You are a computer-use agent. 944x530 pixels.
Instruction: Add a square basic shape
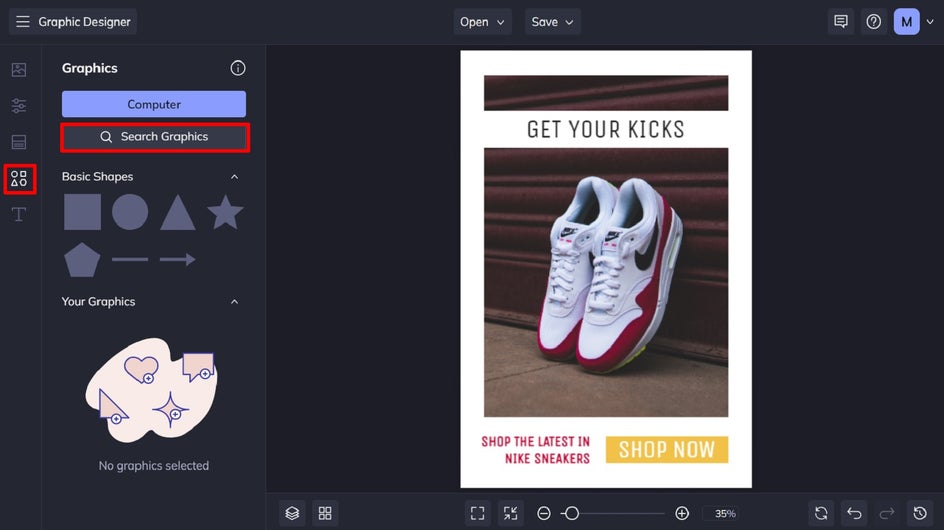[x=82, y=212]
